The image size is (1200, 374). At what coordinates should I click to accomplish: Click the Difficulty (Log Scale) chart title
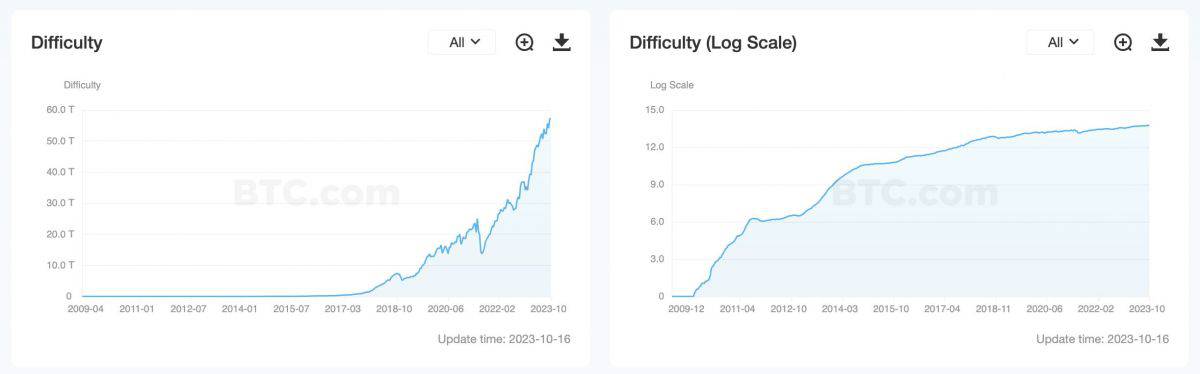click(x=713, y=43)
